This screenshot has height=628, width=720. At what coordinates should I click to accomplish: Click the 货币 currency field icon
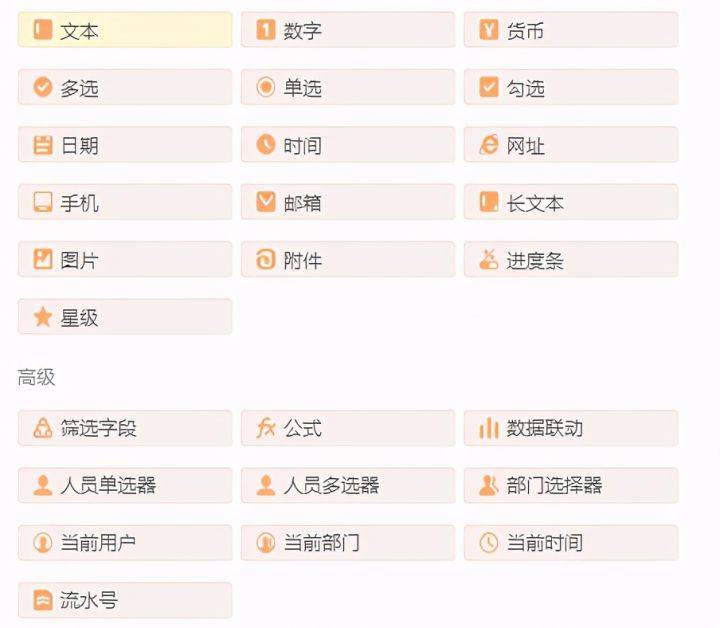tap(488, 30)
